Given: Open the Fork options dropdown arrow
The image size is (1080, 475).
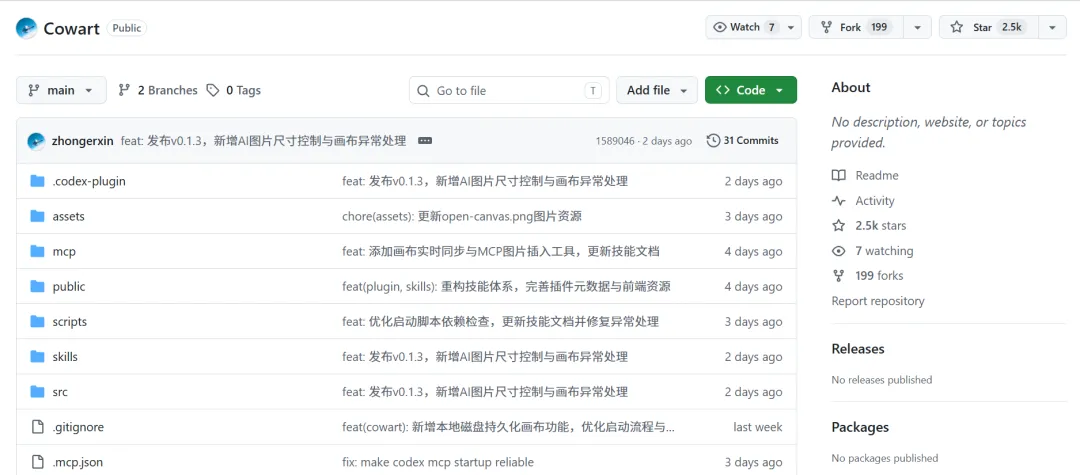Looking at the screenshot, I should click(917, 28).
